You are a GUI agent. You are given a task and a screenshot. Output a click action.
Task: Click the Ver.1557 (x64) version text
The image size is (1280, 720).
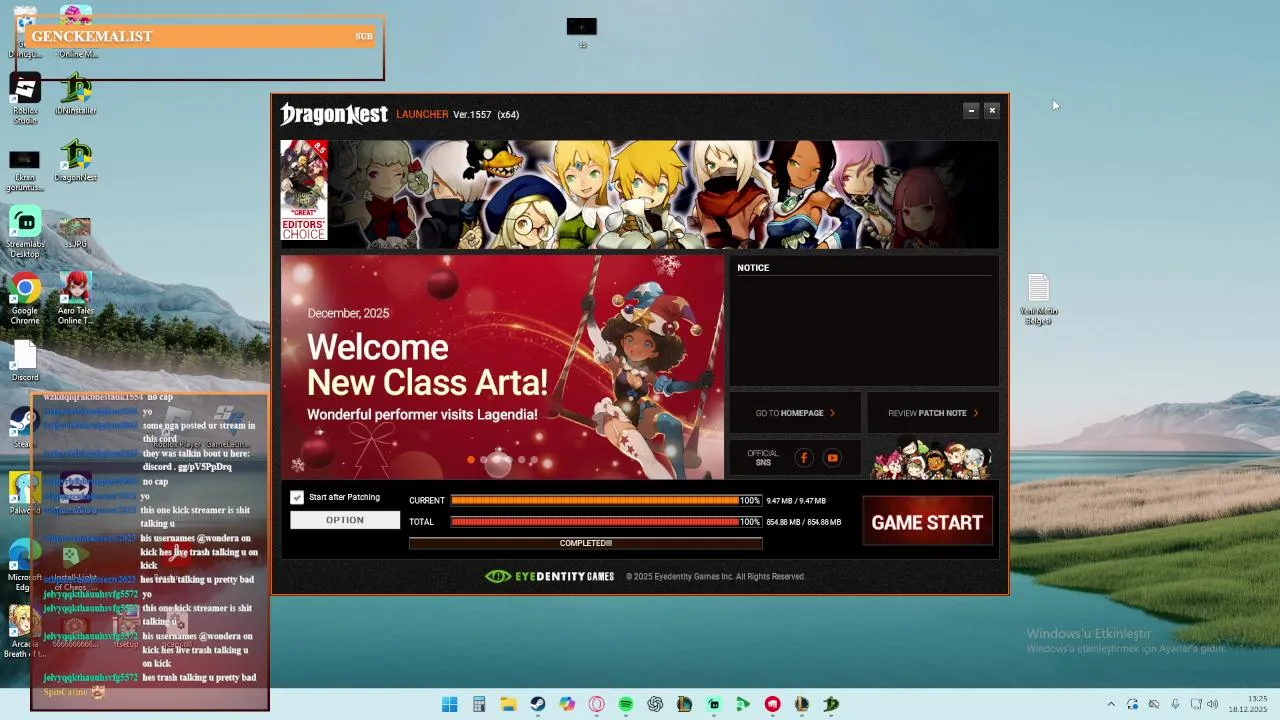(x=486, y=114)
